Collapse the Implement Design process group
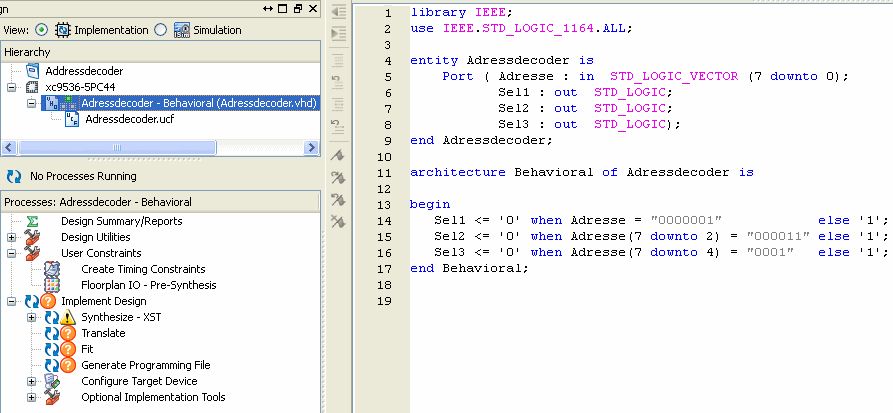Viewport: 893px width, 413px height. click(12, 301)
